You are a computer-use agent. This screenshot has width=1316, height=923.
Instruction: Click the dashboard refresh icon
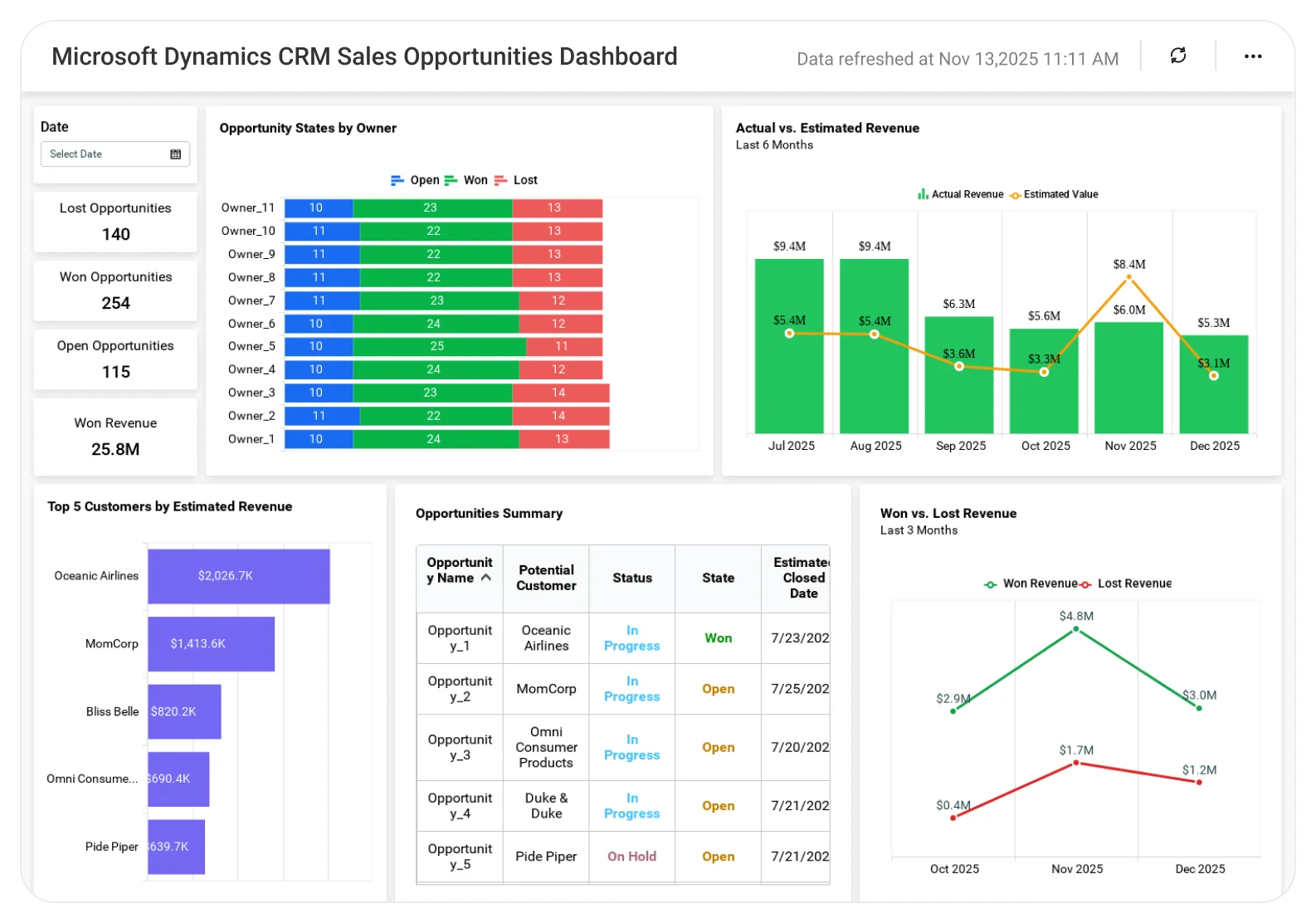coord(1177,56)
